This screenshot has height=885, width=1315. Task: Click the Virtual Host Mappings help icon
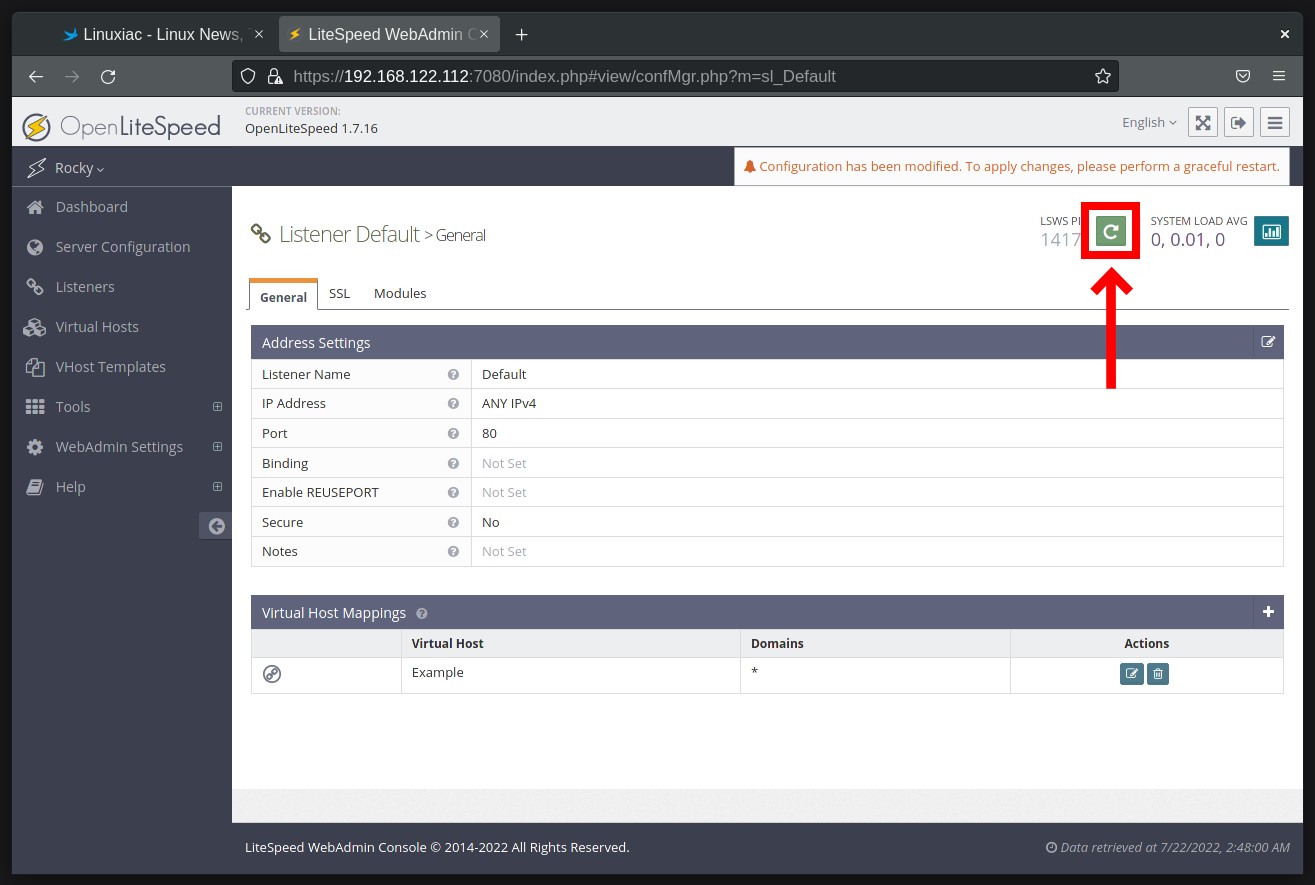tap(421, 613)
